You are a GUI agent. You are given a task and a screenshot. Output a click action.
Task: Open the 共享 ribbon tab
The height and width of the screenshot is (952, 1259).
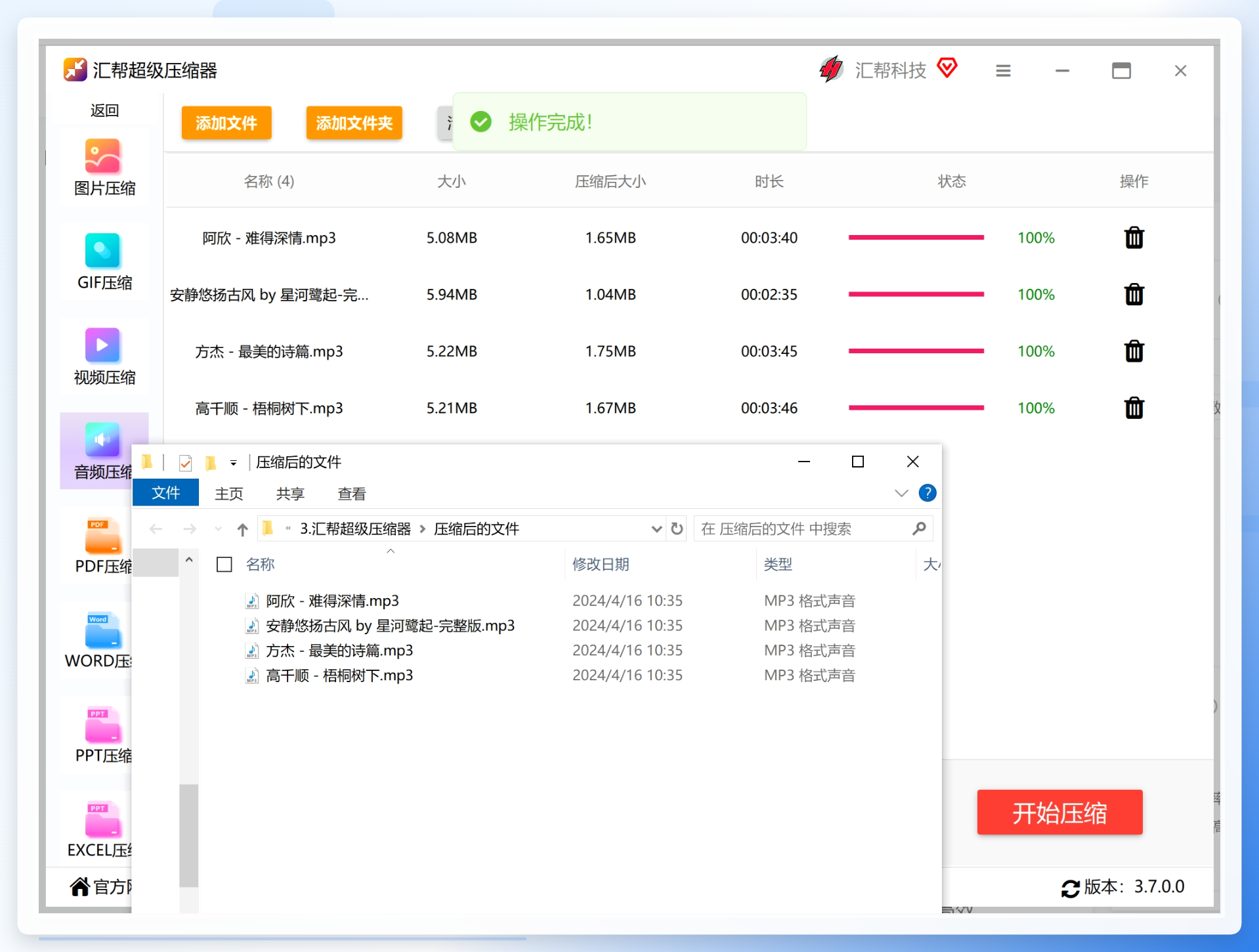pyautogui.click(x=290, y=494)
